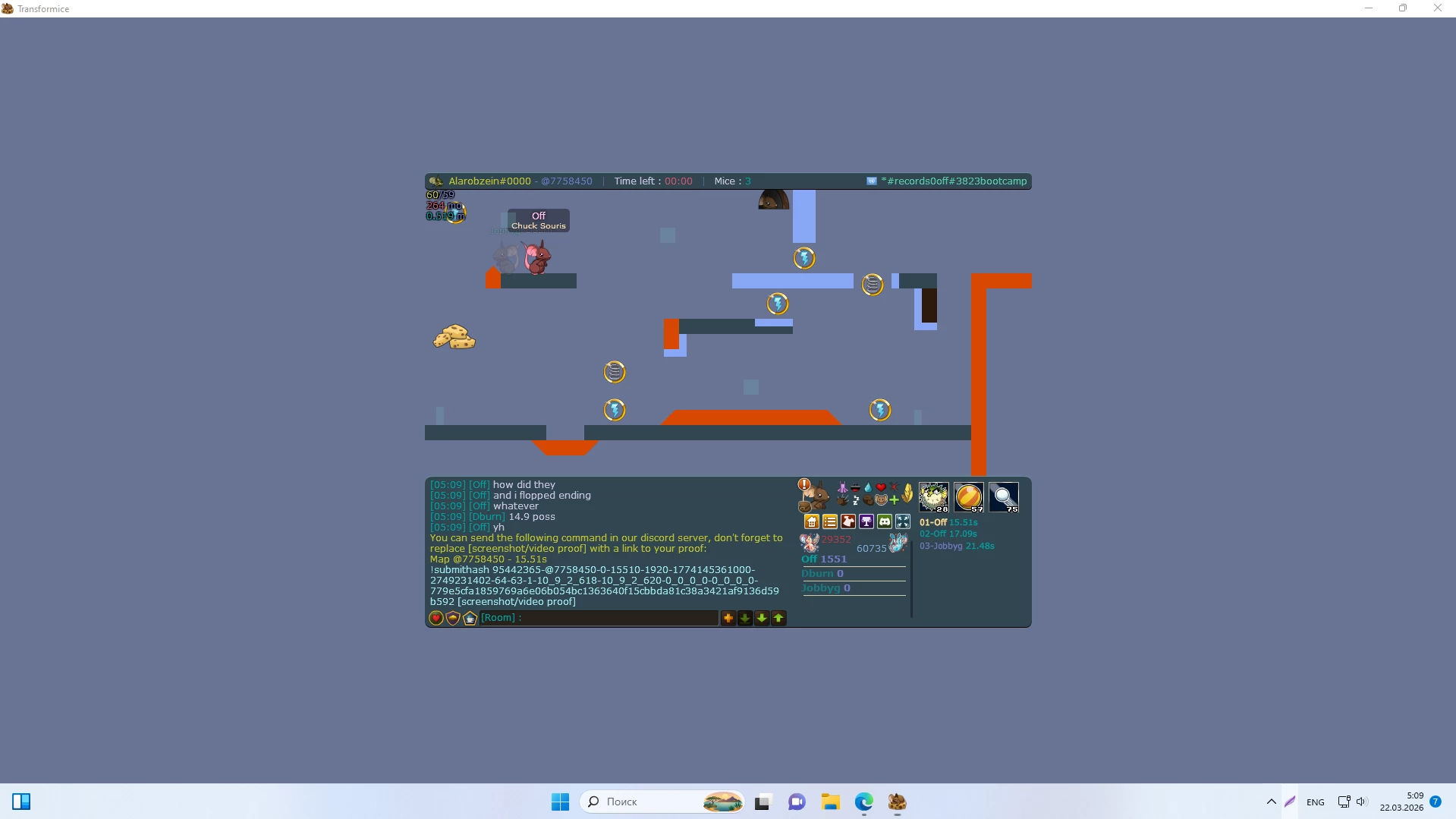The height and width of the screenshot is (819, 1456).
Task: Open the tribe shield icon beside chat
Action: pyautogui.click(x=453, y=618)
